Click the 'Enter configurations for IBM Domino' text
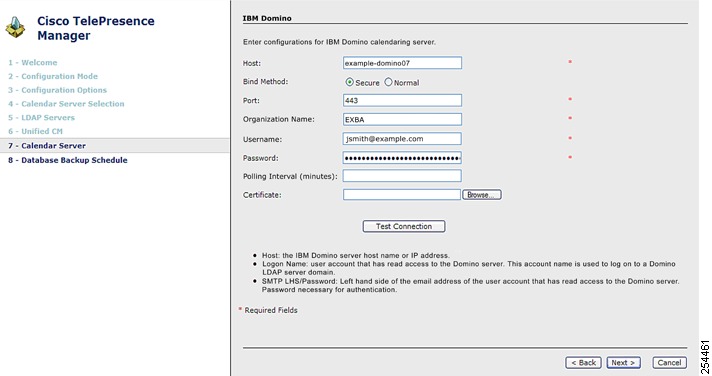Viewport: 712px width, 376px height. point(339,42)
